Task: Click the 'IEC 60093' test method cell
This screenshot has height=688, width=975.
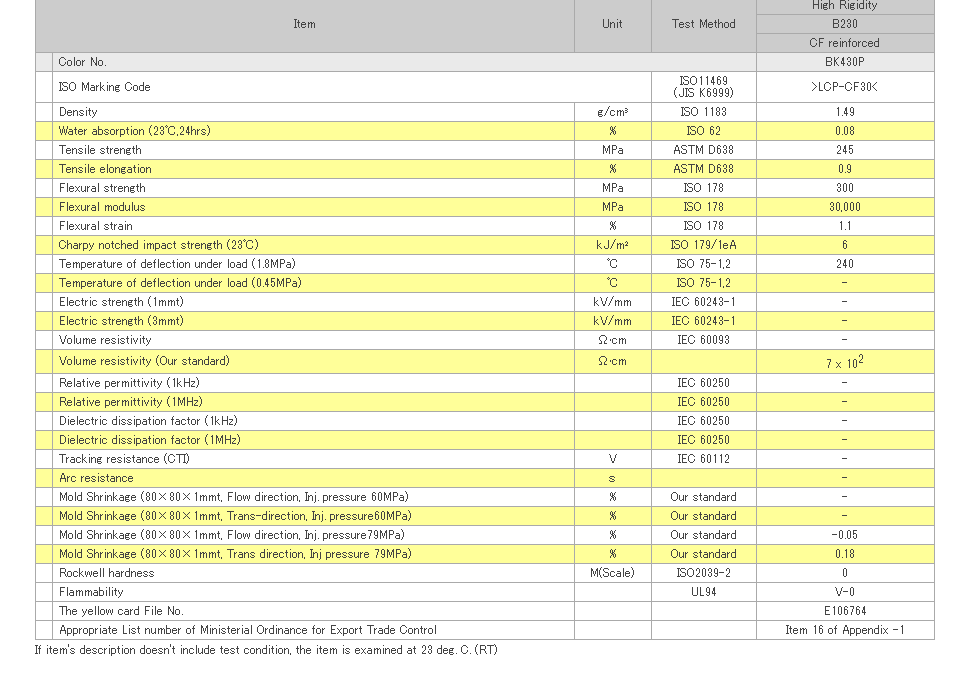Action: point(703,340)
